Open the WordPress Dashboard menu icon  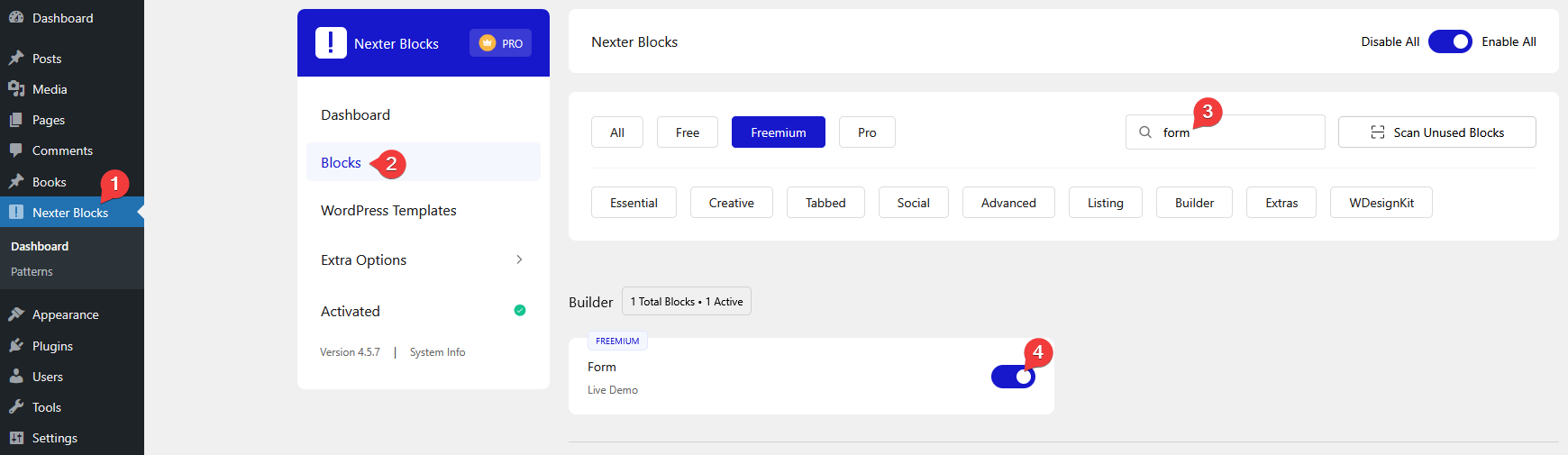(16, 18)
